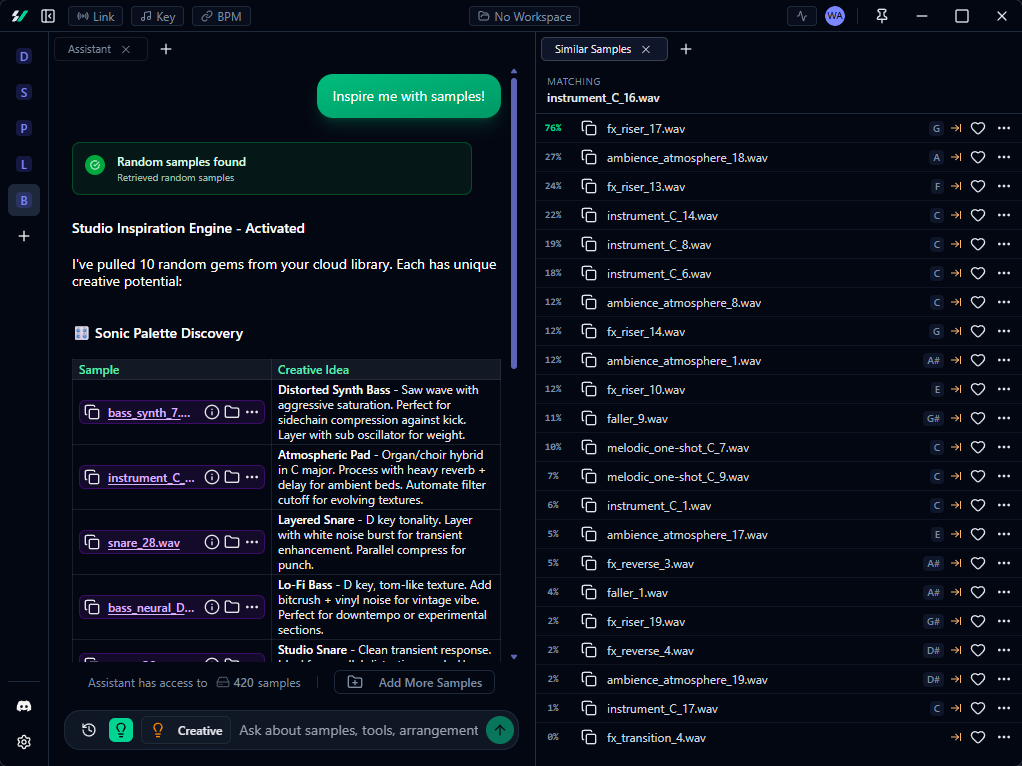Click the Add More Samples button
The image size is (1022, 766).
click(414, 681)
